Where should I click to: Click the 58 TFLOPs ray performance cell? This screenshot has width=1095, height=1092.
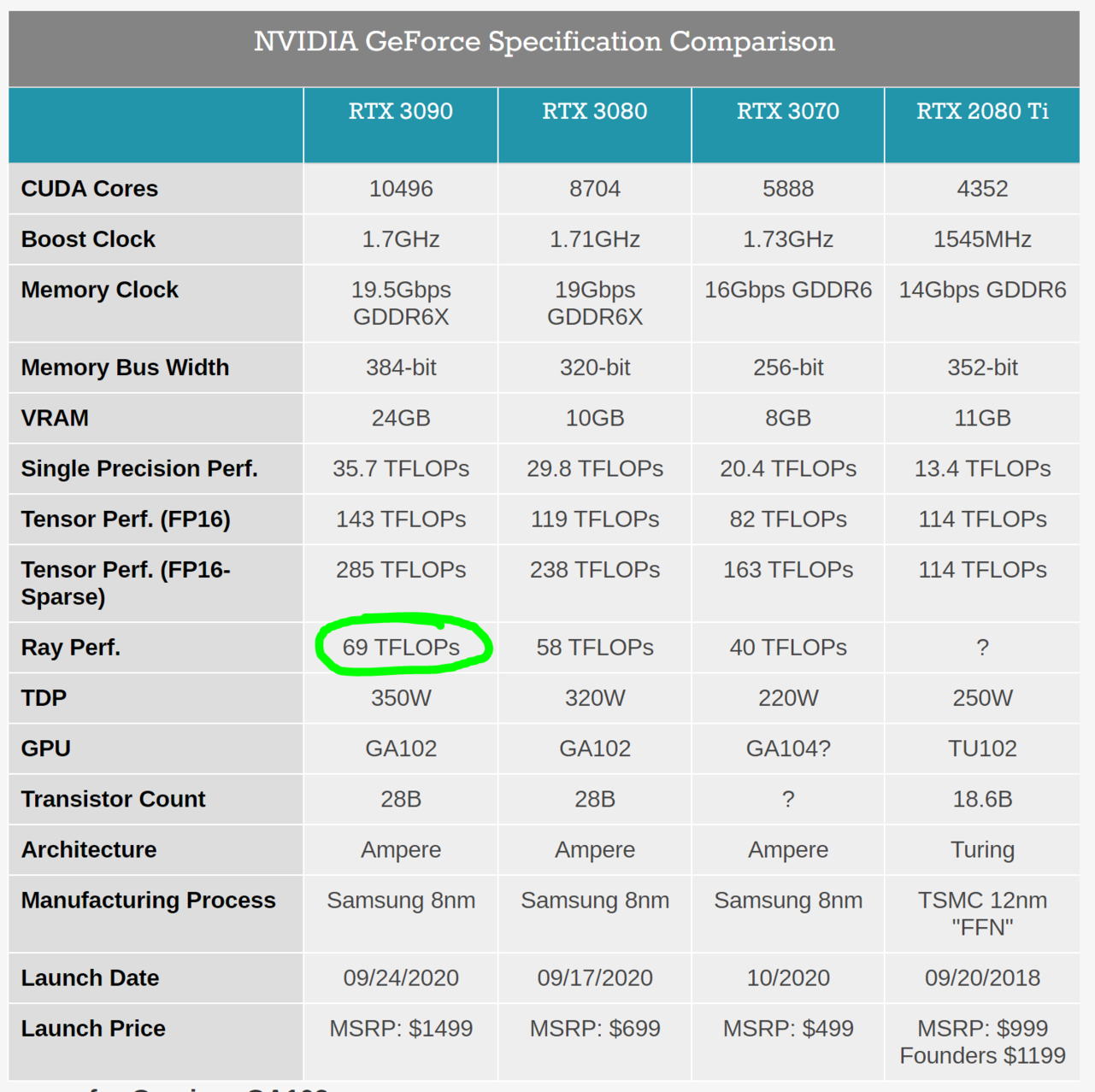pyautogui.click(x=594, y=648)
